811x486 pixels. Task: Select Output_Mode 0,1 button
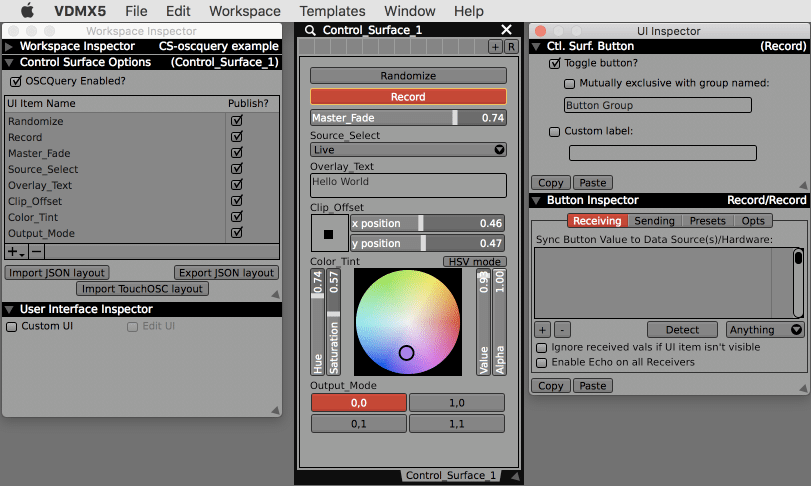click(358, 424)
